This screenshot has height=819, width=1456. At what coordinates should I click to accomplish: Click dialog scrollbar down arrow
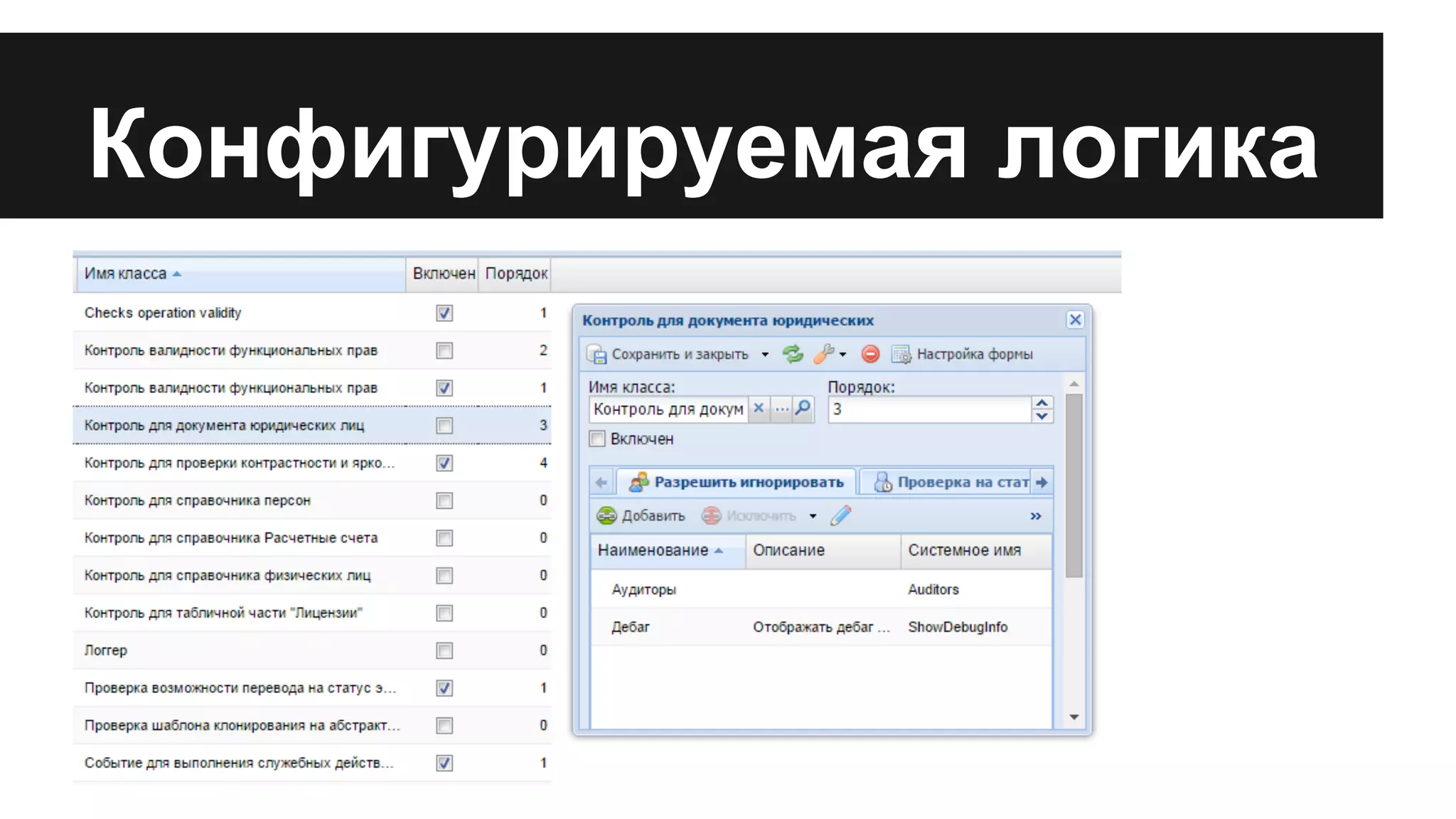tap(1074, 717)
